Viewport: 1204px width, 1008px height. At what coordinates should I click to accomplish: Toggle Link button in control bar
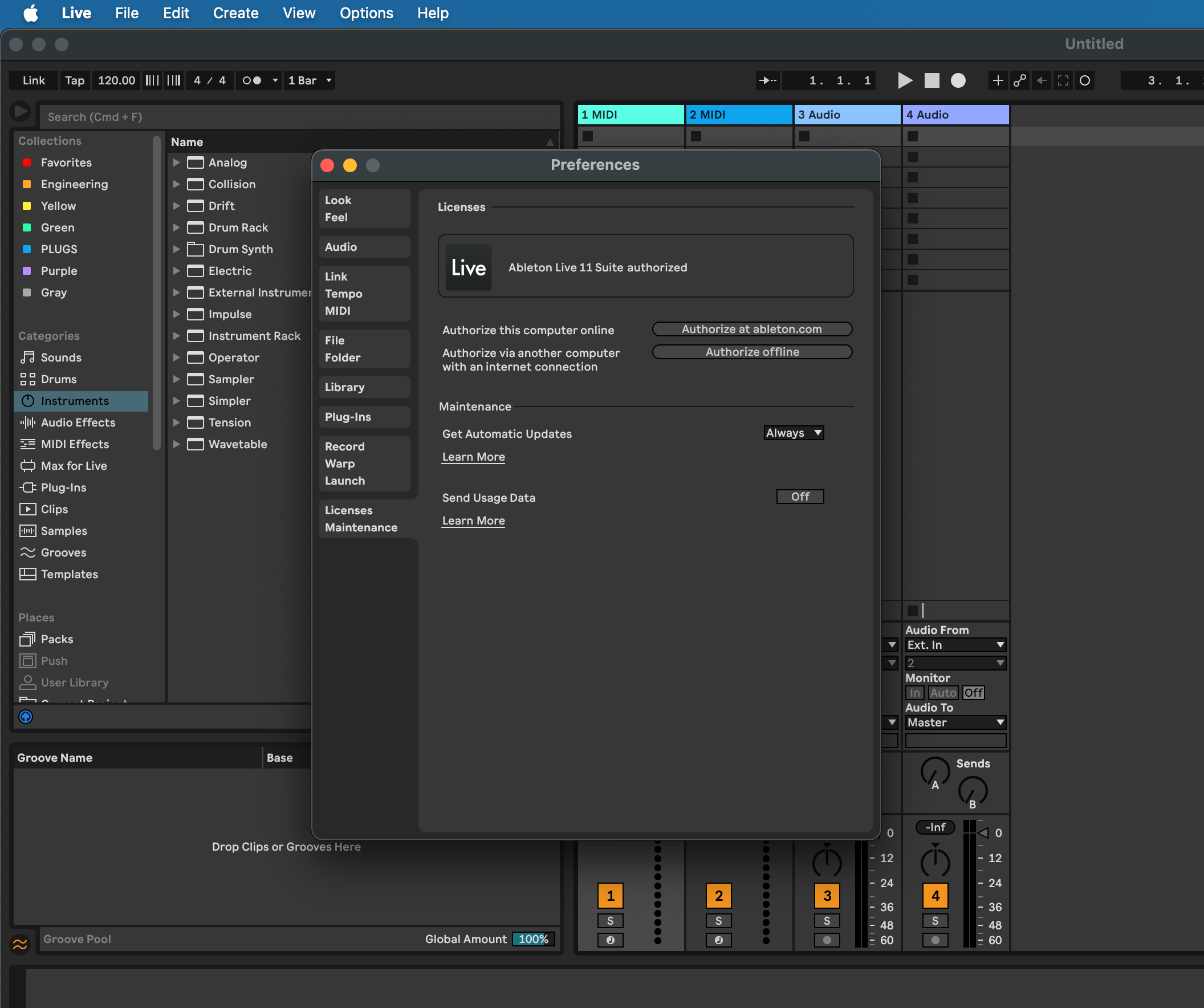click(x=34, y=80)
